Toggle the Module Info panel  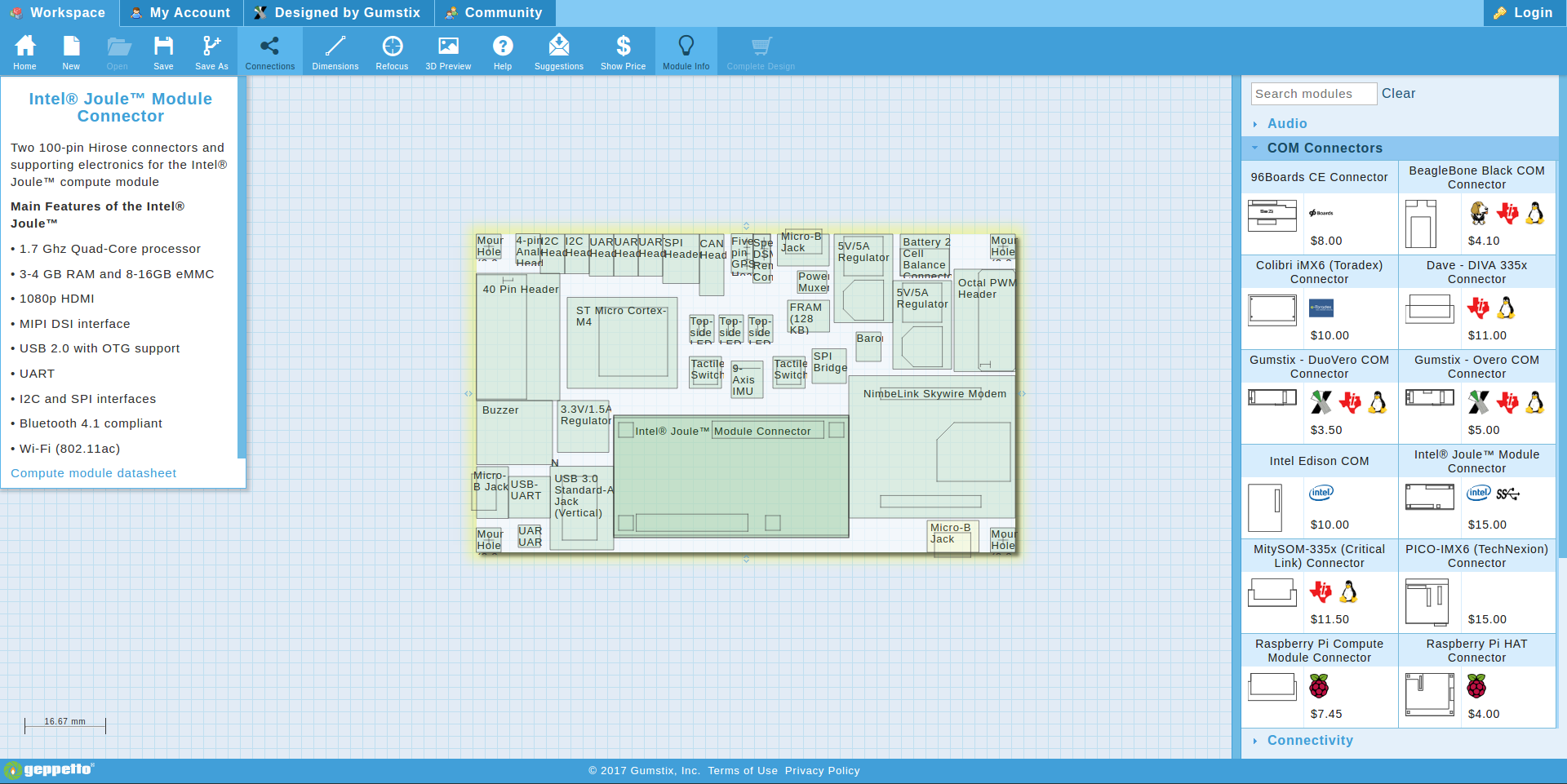point(686,52)
